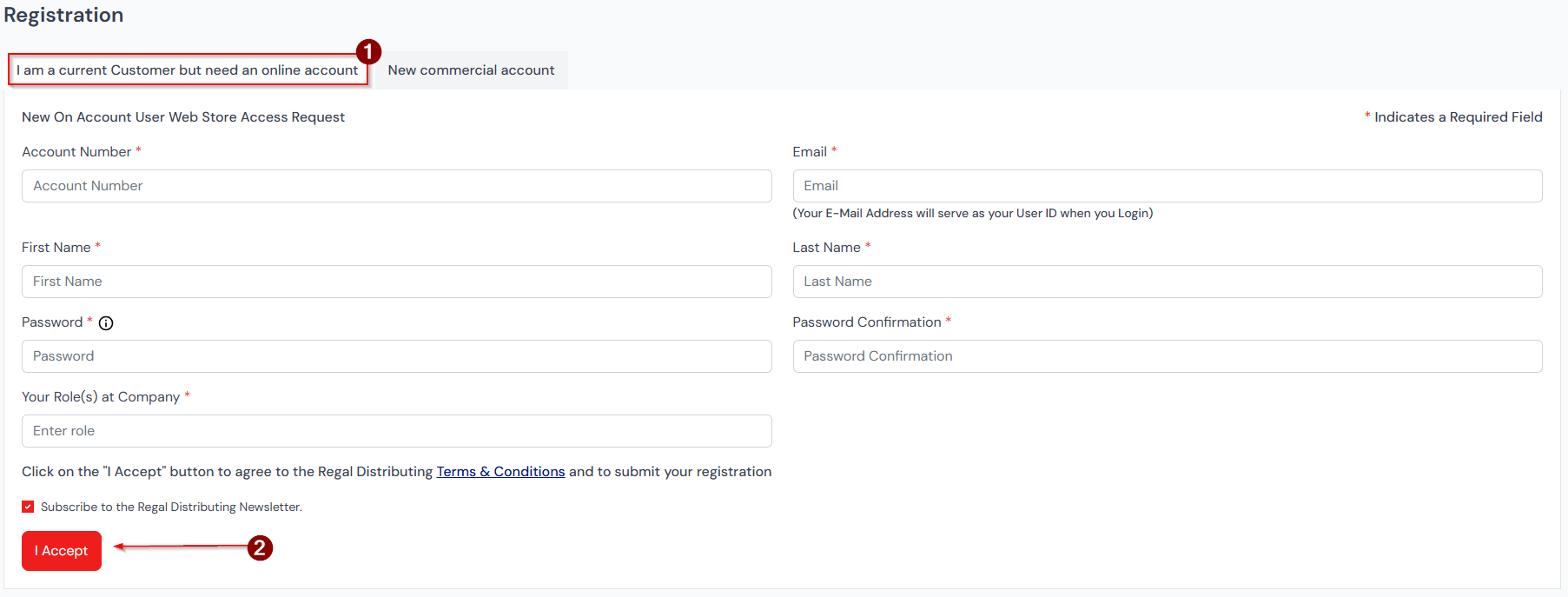Viewport: 1568px width, 597px height.
Task: Click the red number 2 annotation badge
Action: click(260, 548)
